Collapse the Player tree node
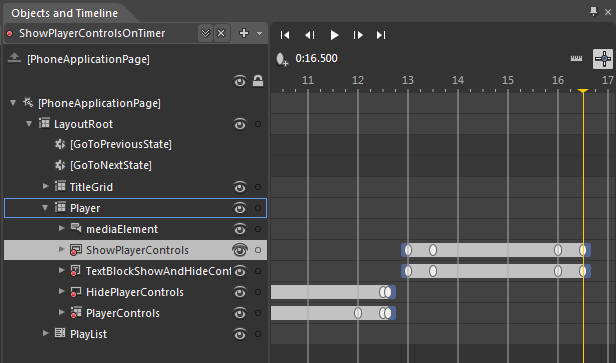Screen dimensions: 616x363 45,207
